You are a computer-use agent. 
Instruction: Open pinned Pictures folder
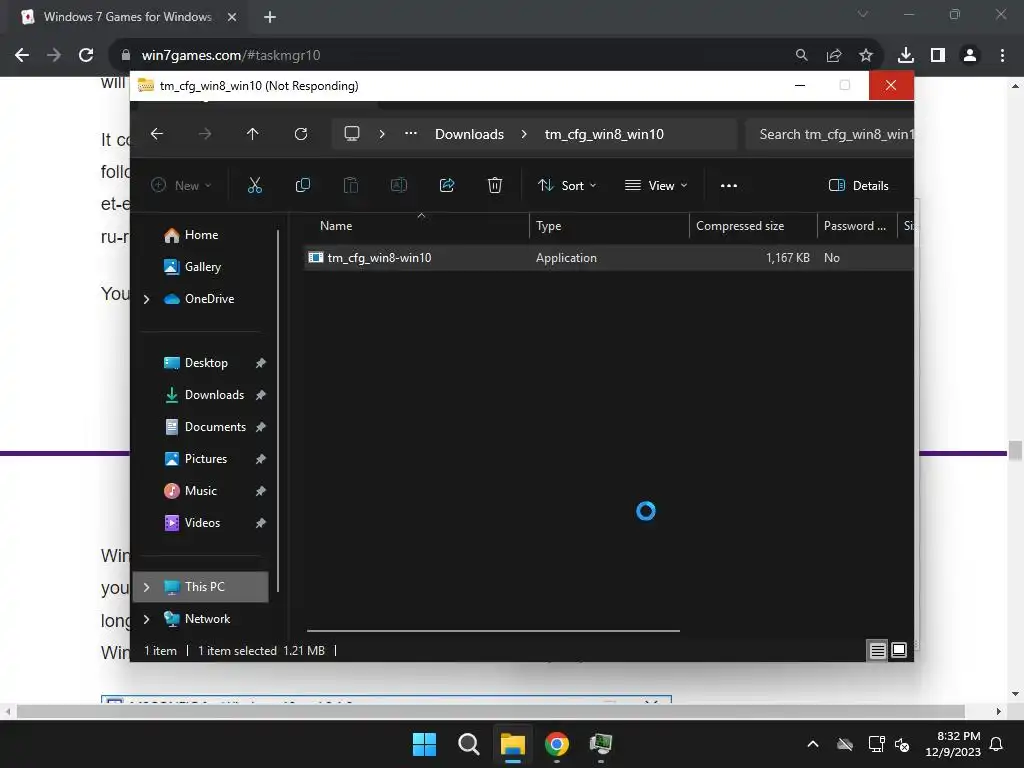201,459
